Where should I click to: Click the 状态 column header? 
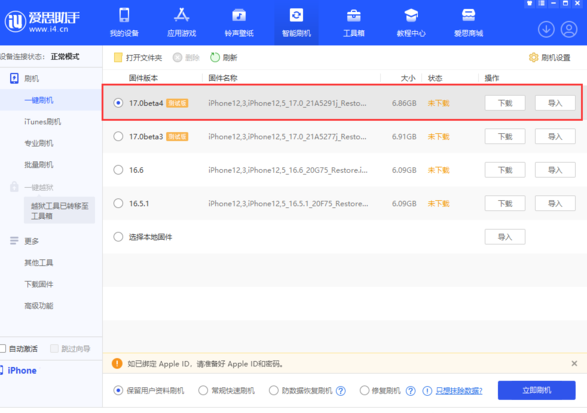click(435, 78)
